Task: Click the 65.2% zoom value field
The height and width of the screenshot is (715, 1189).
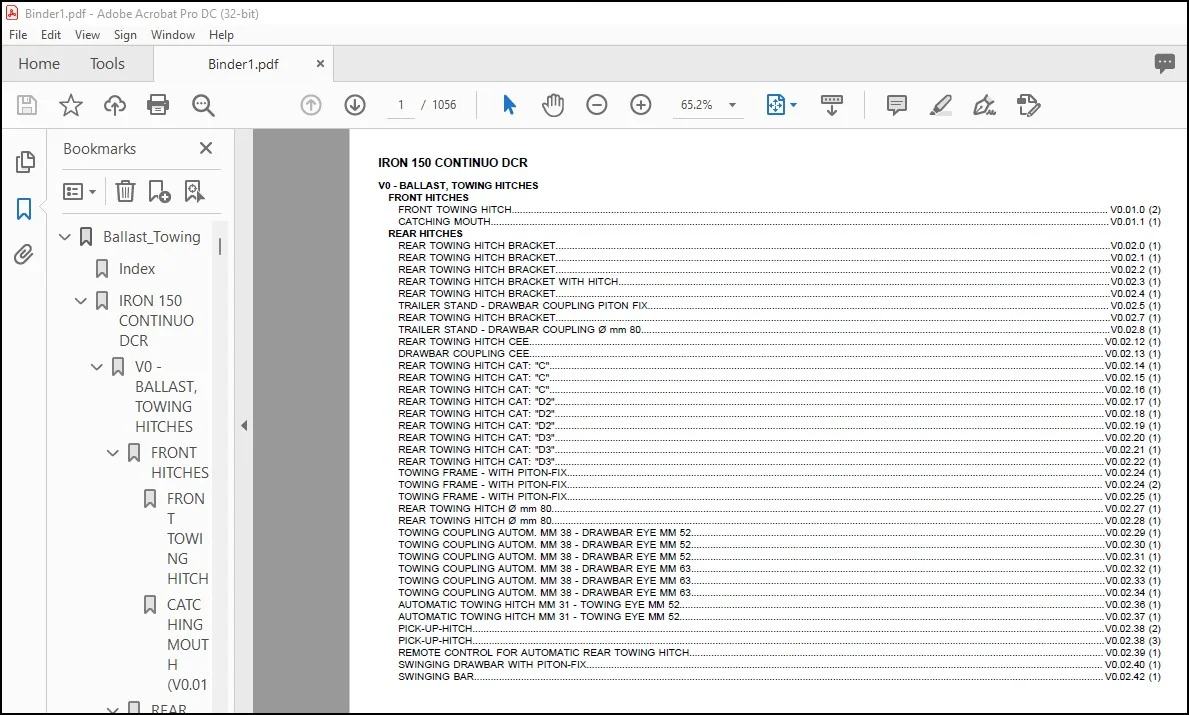Action: pos(697,105)
